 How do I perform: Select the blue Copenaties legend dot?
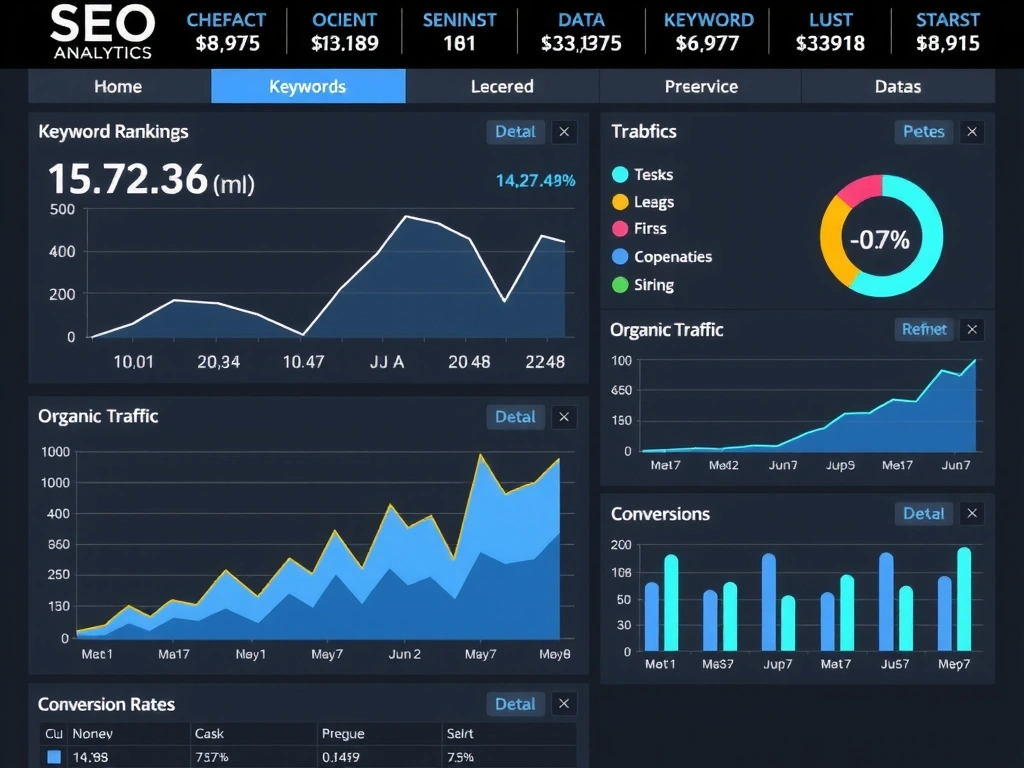(620, 257)
